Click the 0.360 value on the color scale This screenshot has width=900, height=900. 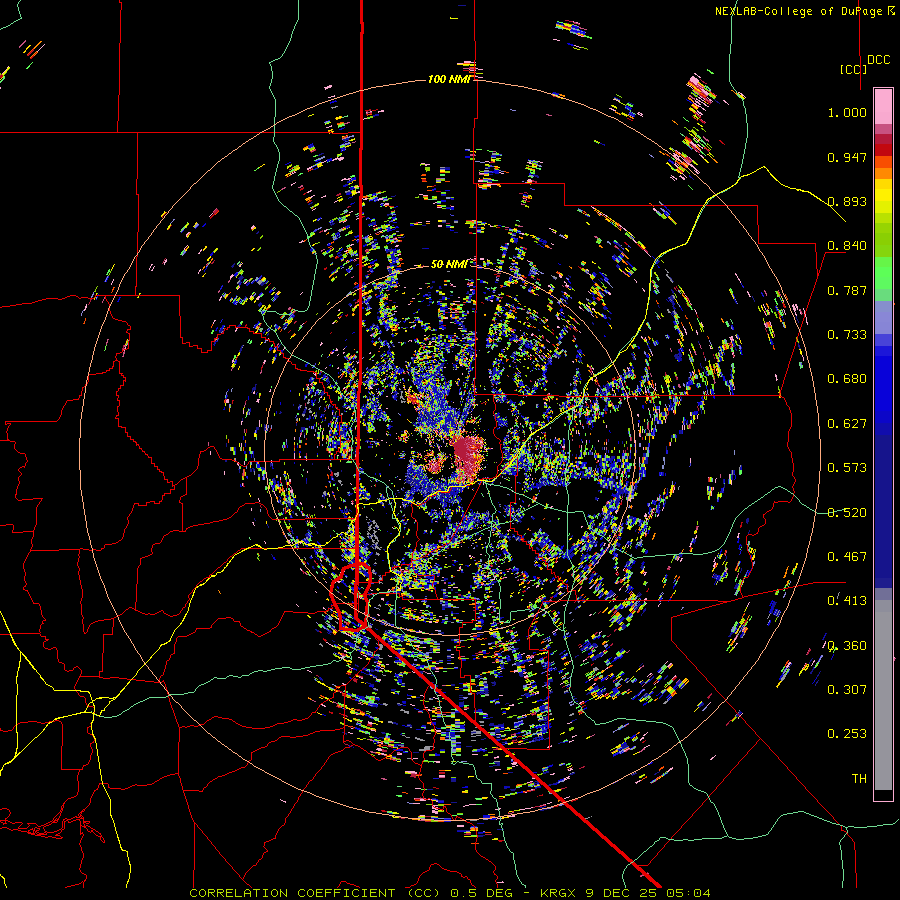(847, 646)
